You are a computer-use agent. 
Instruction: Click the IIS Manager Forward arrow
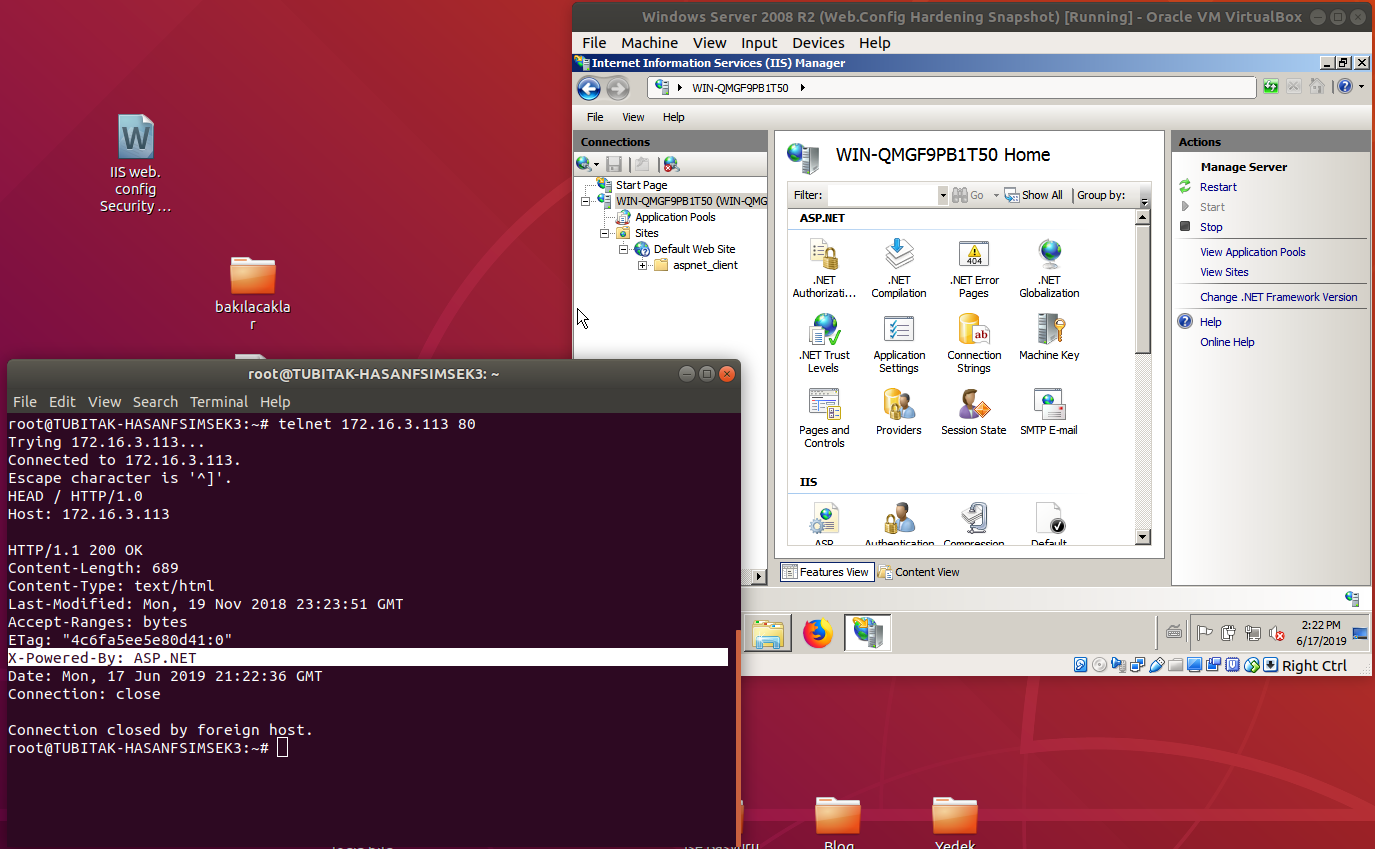(x=618, y=89)
